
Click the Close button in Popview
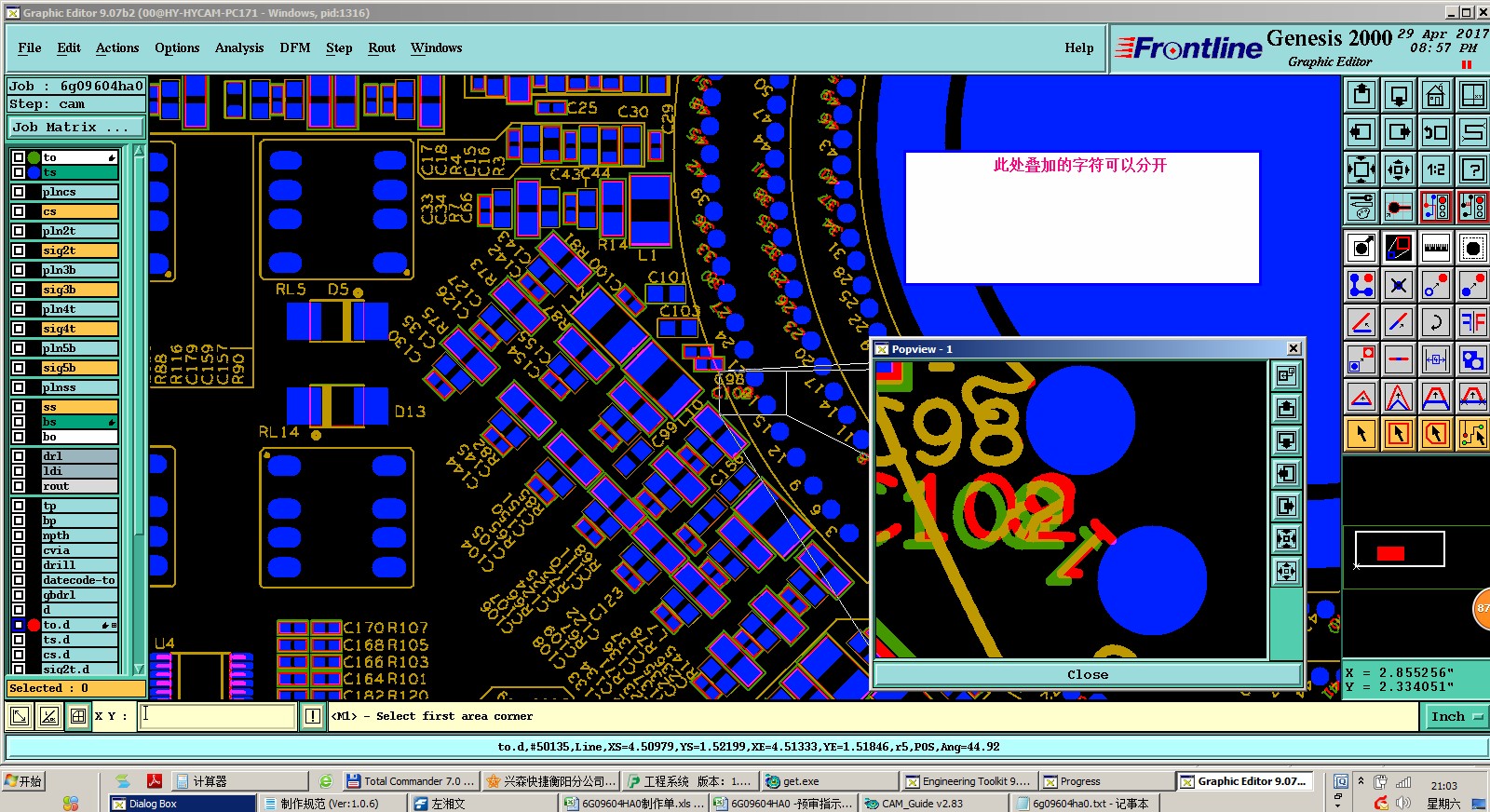click(x=1088, y=674)
